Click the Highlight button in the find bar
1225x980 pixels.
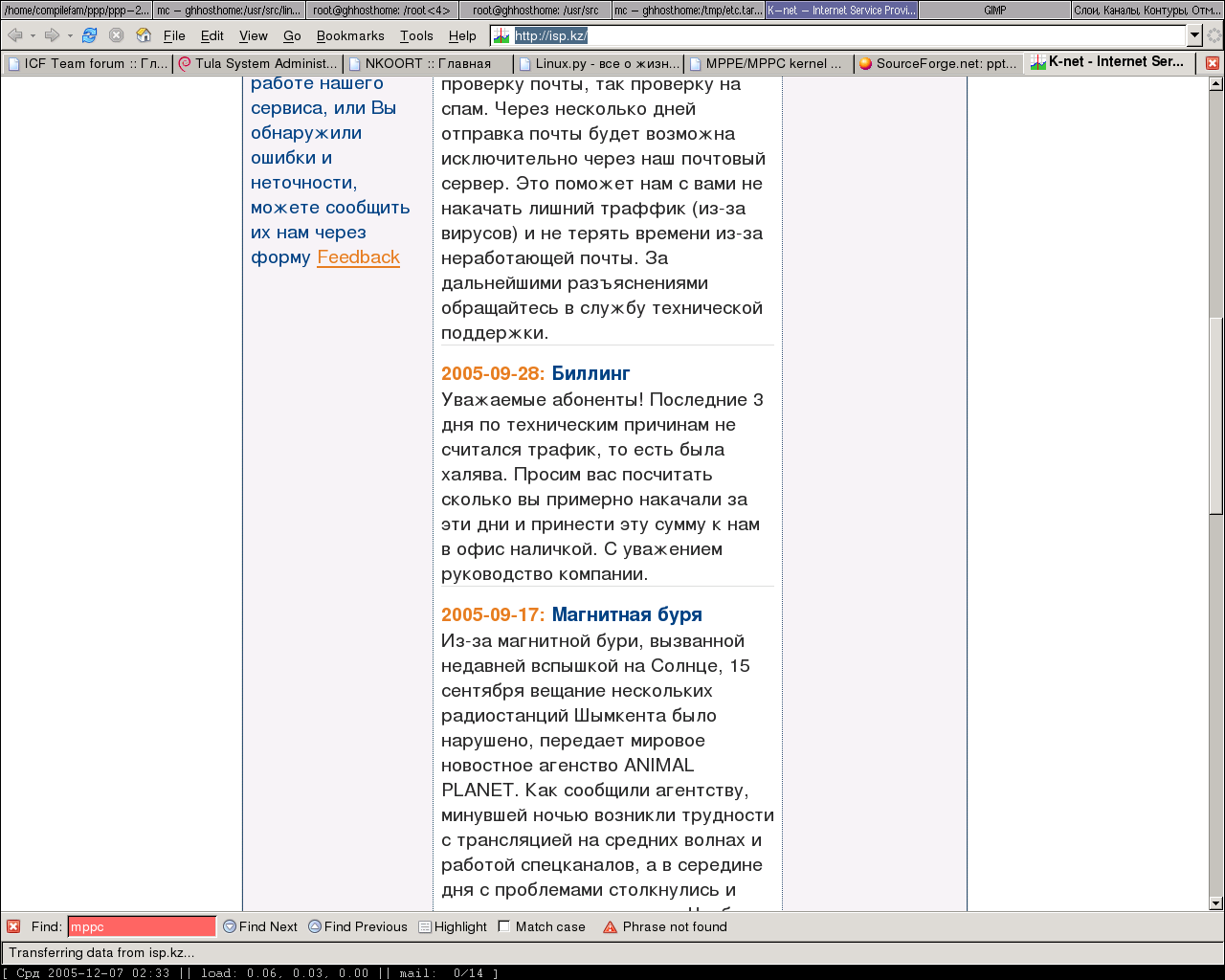point(453,926)
